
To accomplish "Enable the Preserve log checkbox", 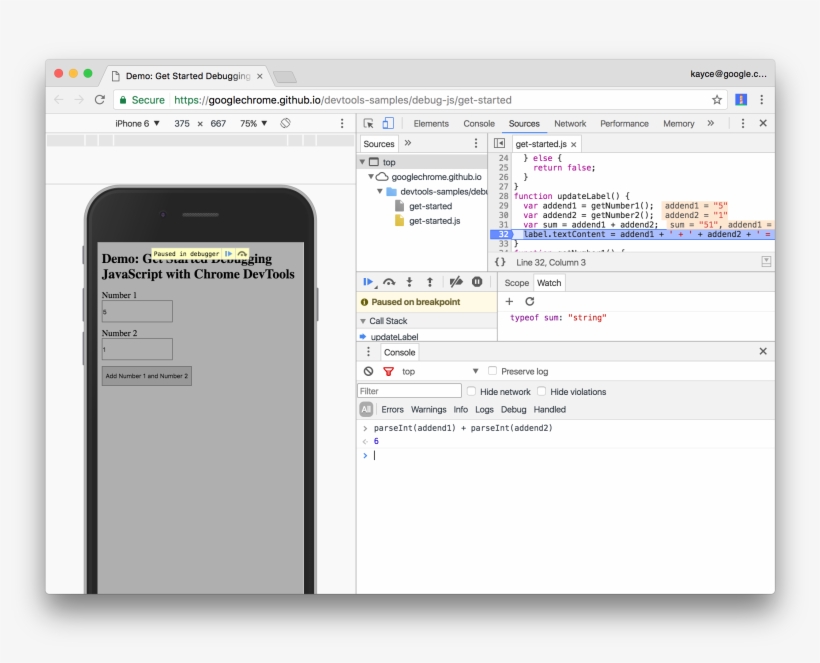I will (491, 371).
